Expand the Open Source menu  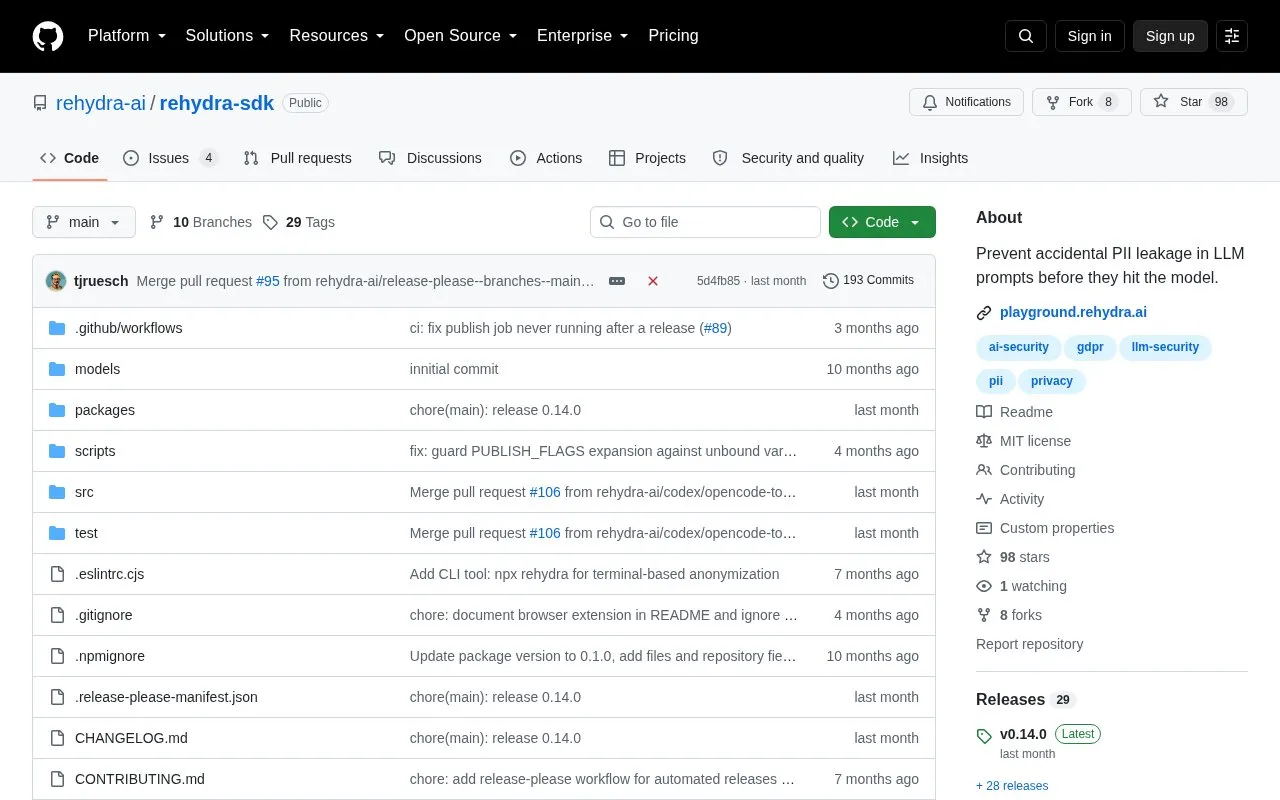[461, 36]
